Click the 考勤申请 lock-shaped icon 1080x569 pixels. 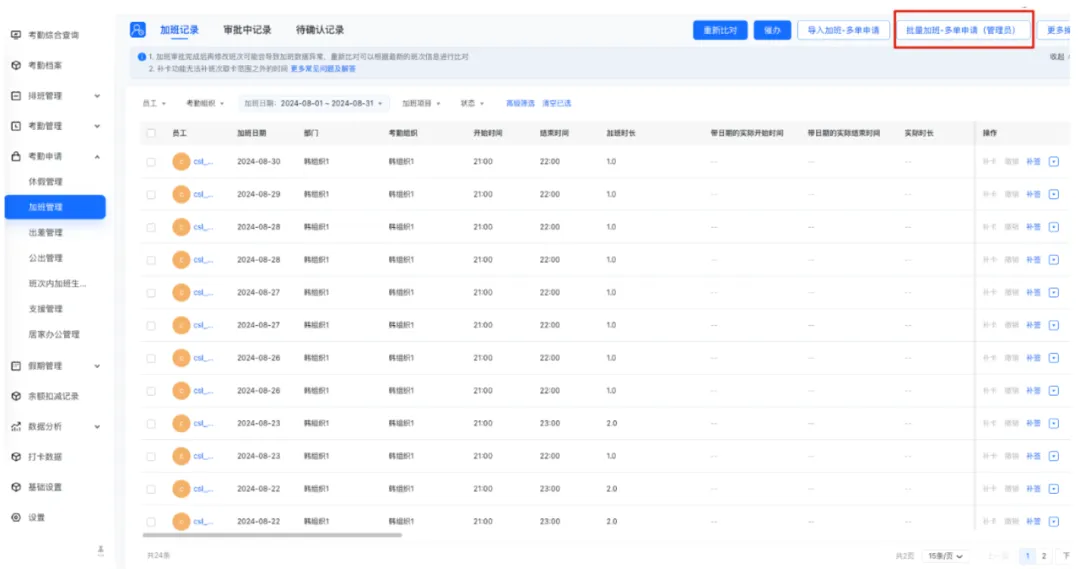pyautogui.click(x=16, y=156)
